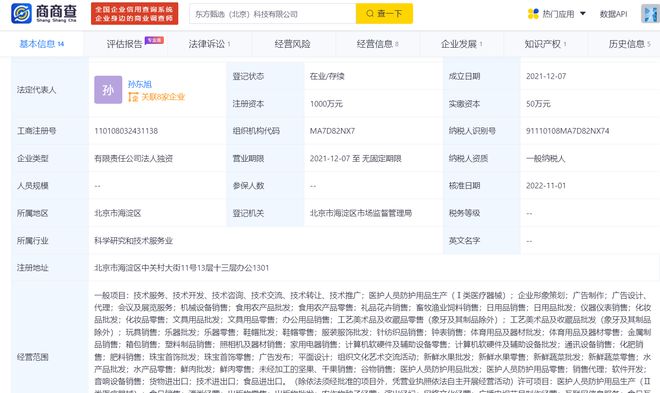Screen dimensions: 660x393
Task: Click the 税务等级 label cell
Action: click(482, 213)
